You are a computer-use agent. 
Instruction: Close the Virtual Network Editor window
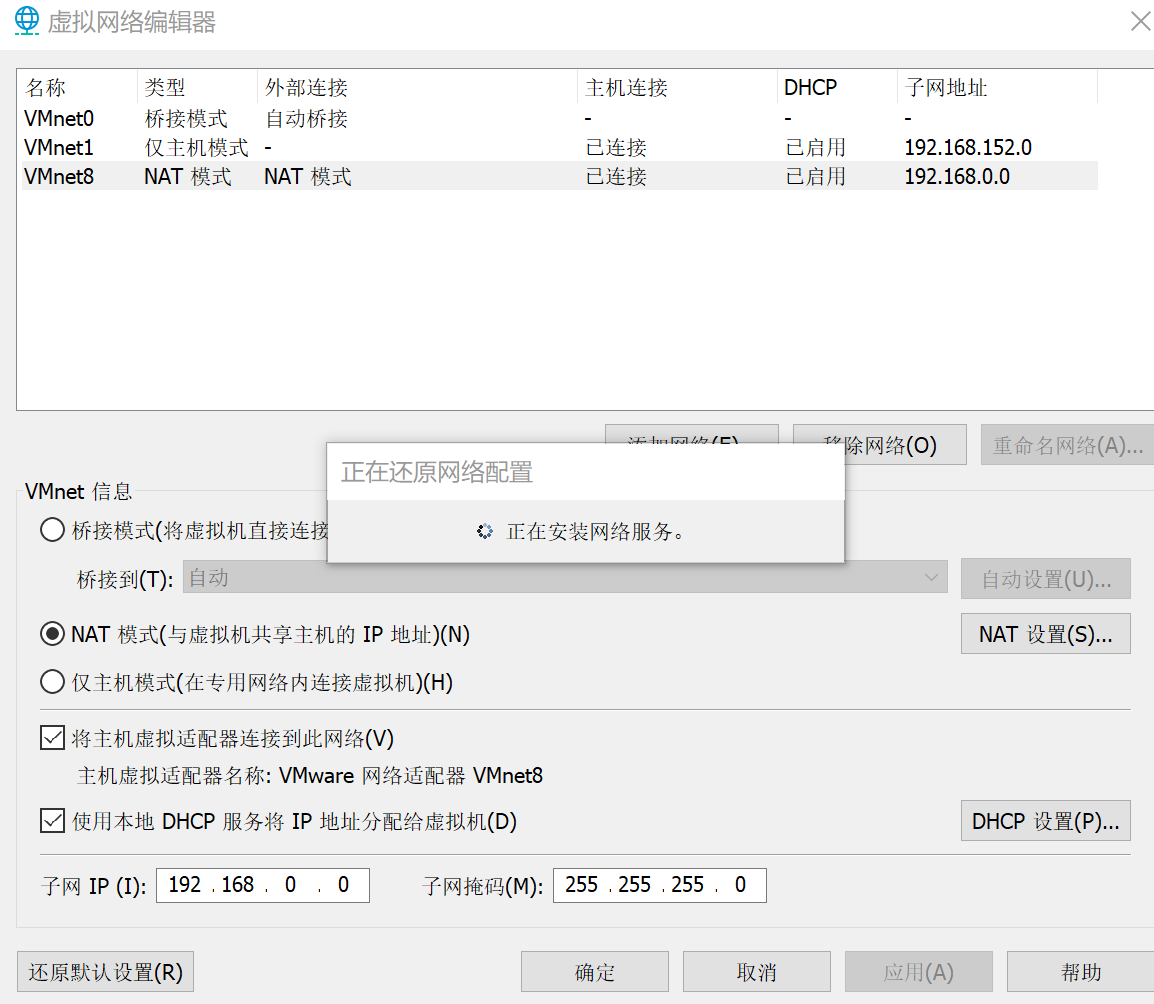click(1141, 21)
